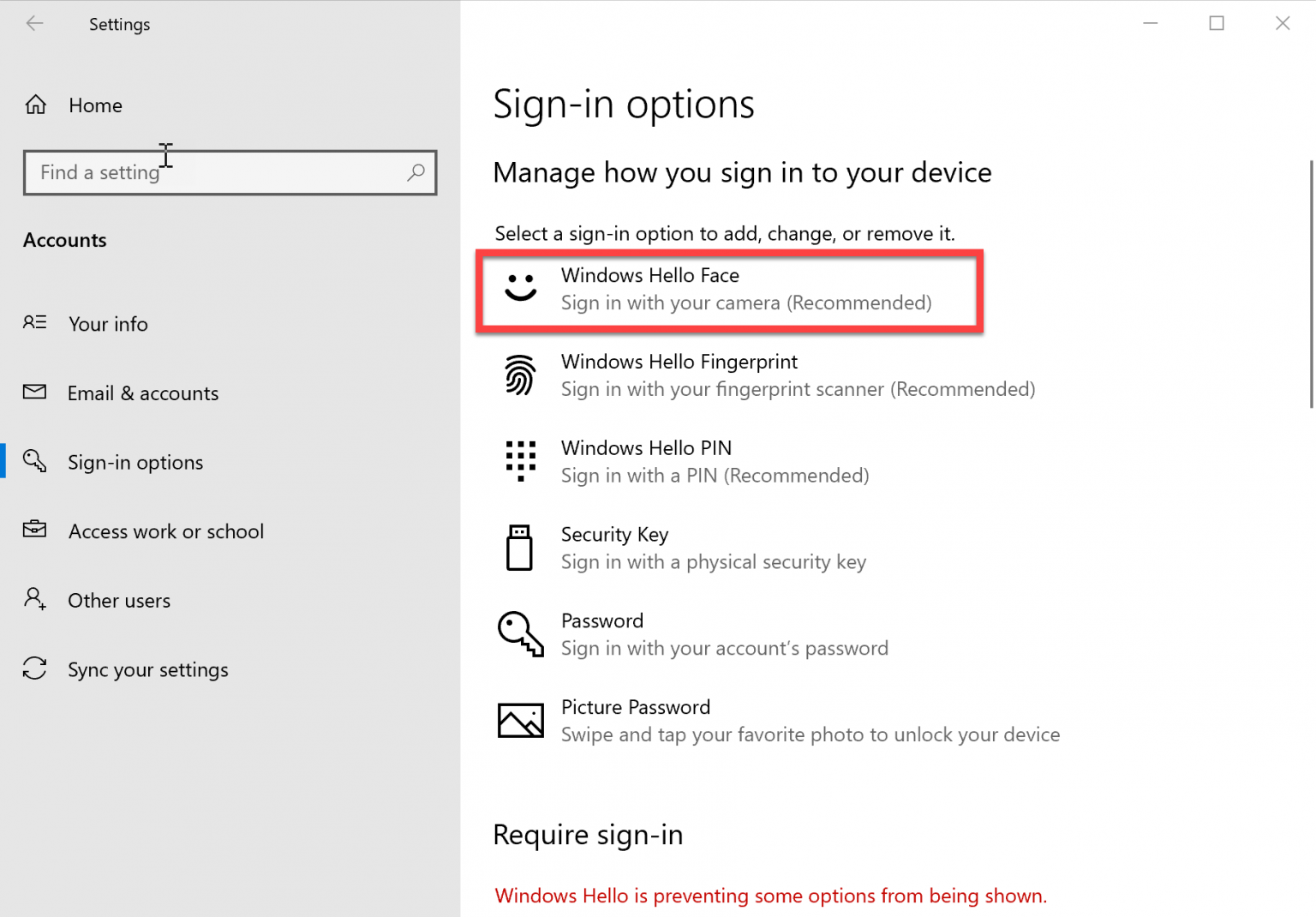The image size is (1316, 917).
Task: Select the Email & accounts envelope icon
Action: click(x=35, y=393)
